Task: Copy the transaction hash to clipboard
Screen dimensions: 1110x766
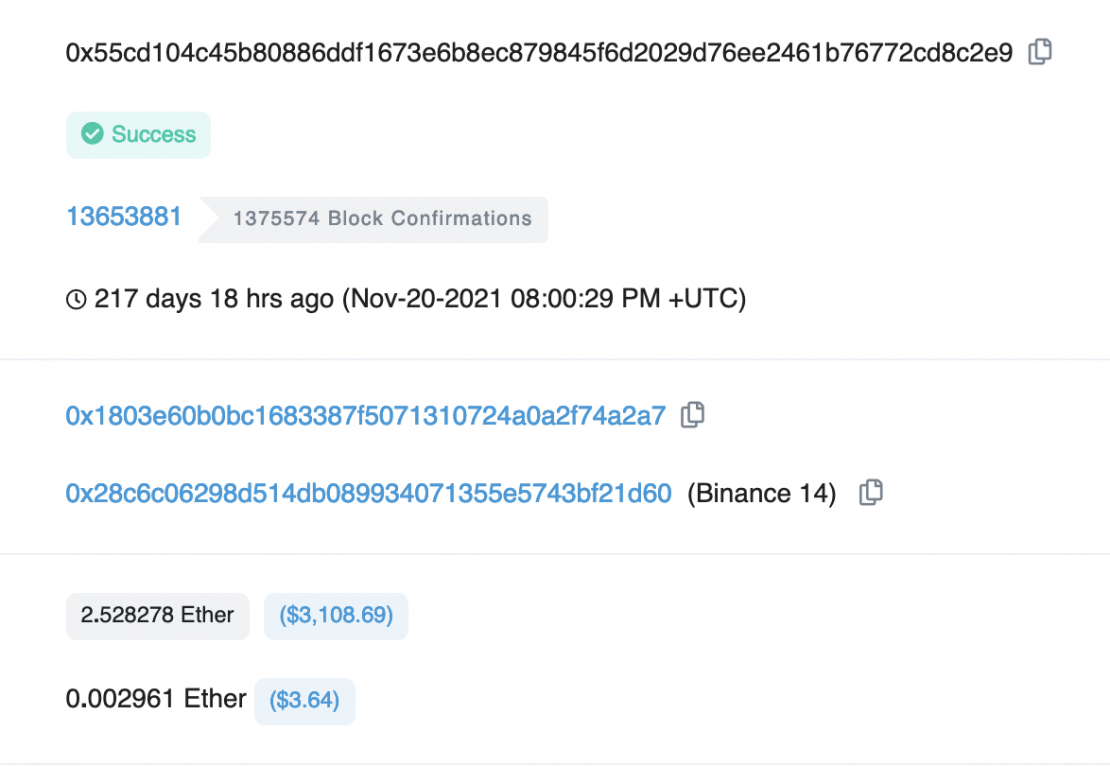Action: [1040, 52]
